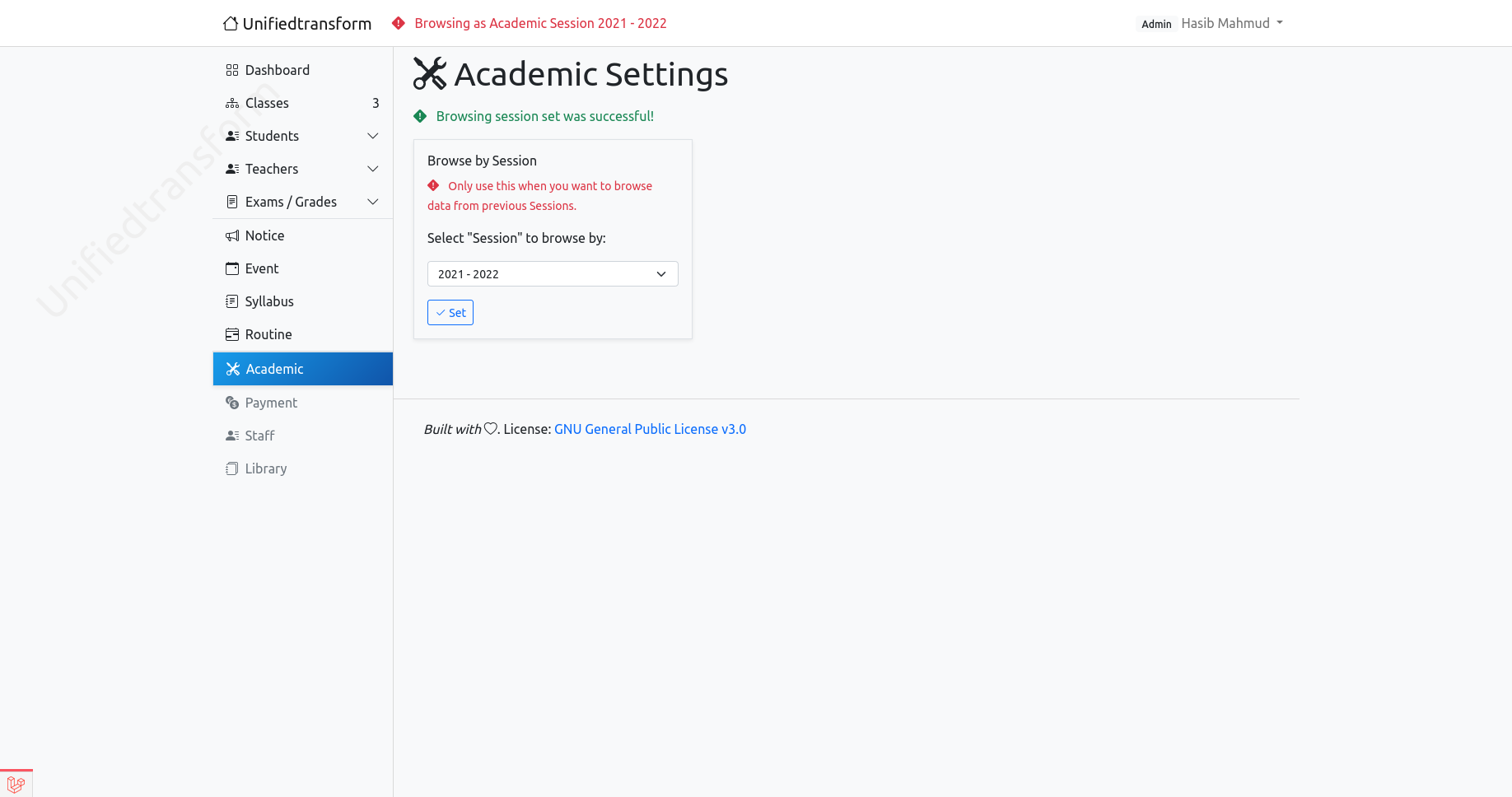Click the Admin badge
The height and width of the screenshot is (797, 1512).
pos(1156,24)
